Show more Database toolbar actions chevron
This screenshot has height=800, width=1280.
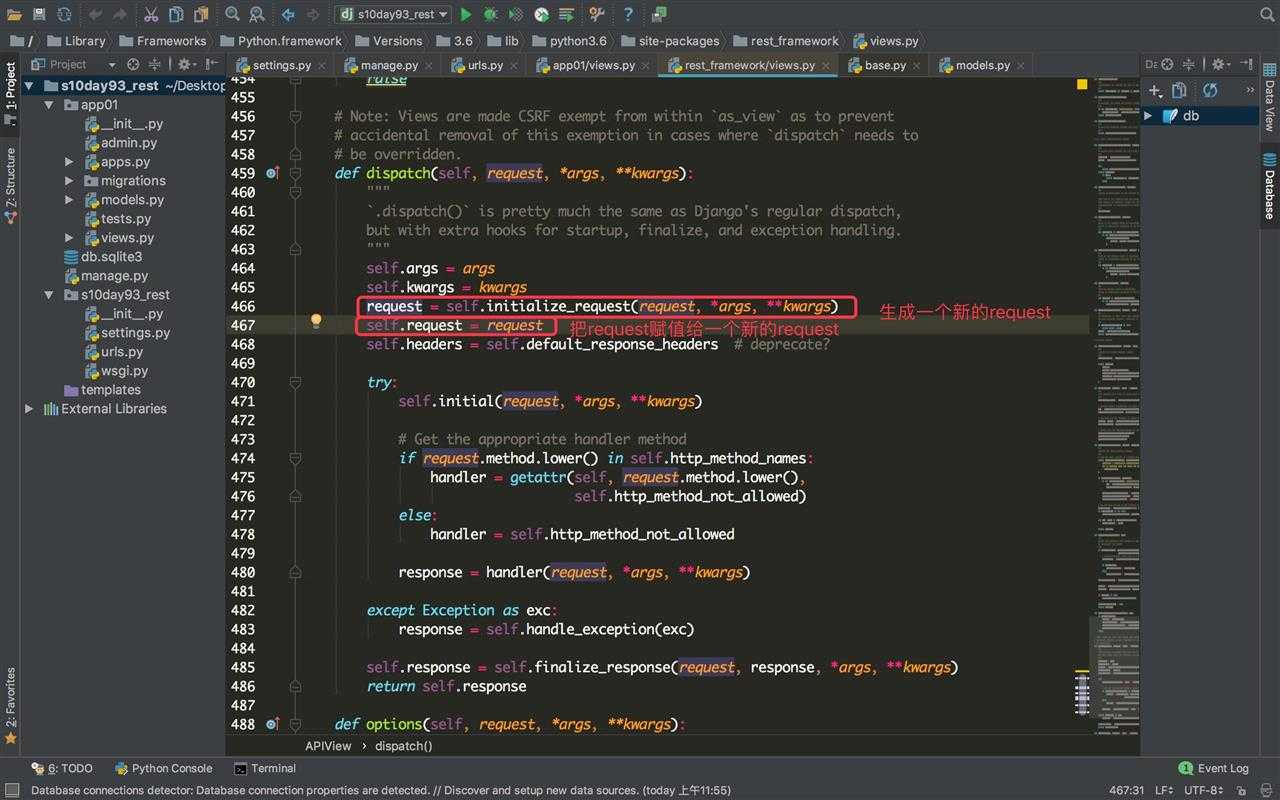1250,90
